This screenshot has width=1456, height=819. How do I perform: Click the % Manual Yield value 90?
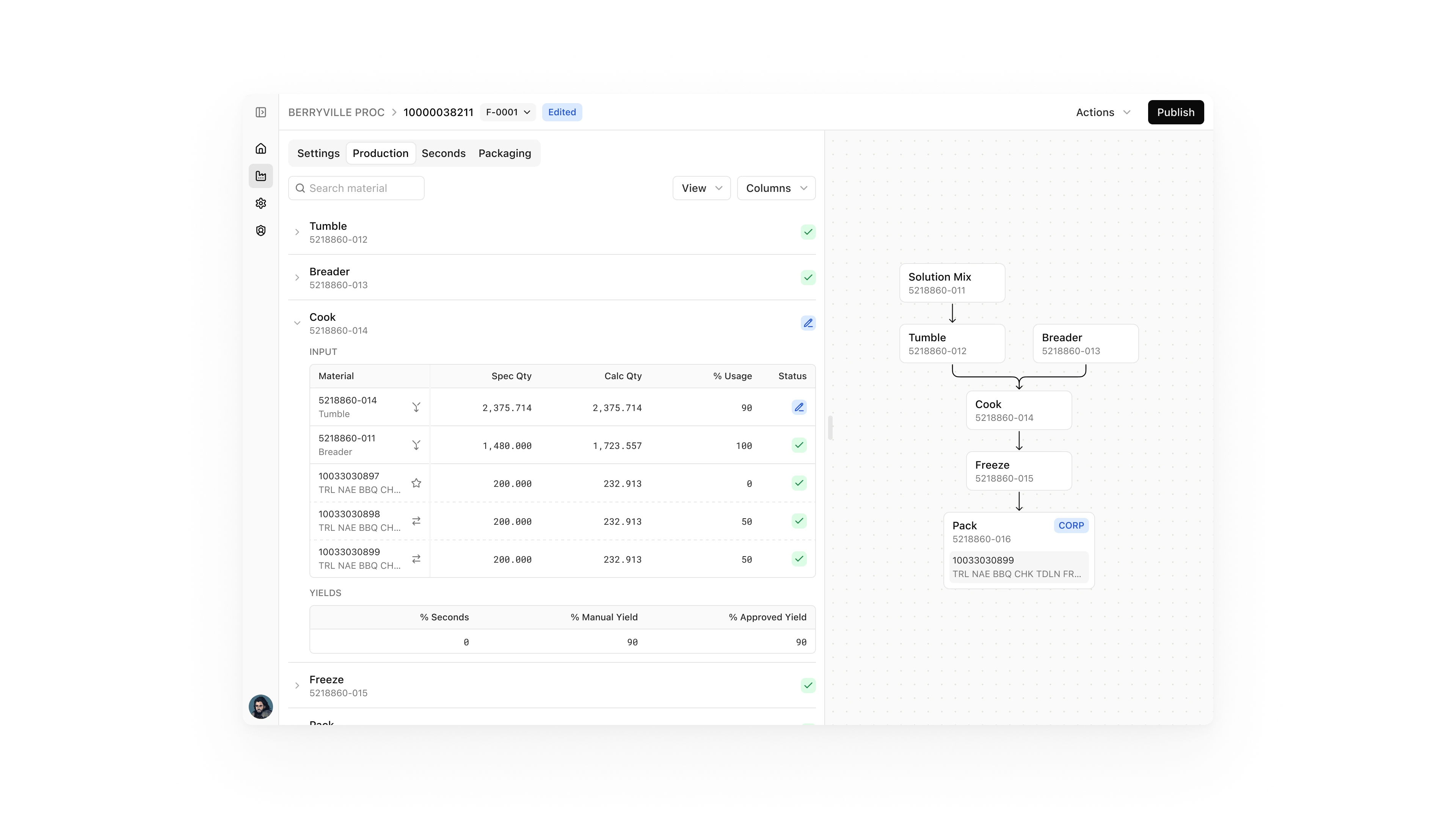(632, 642)
